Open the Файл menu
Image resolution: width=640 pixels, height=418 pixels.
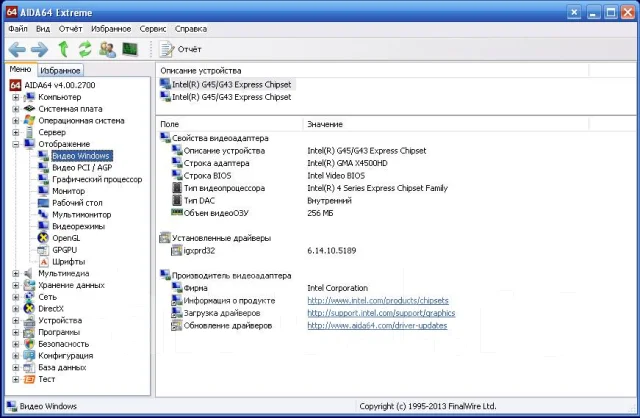click(18, 29)
